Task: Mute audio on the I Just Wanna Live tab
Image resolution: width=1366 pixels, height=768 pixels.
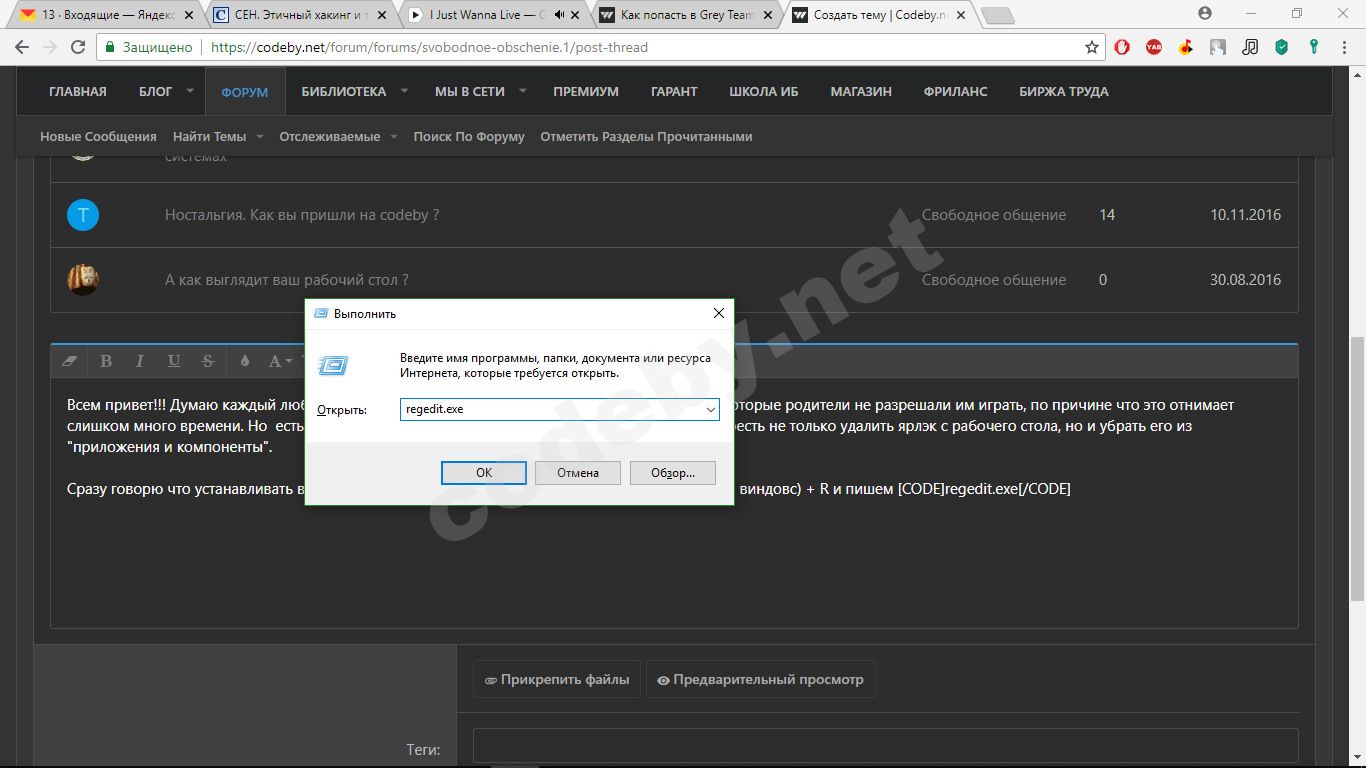Action: click(x=559, y=15)
